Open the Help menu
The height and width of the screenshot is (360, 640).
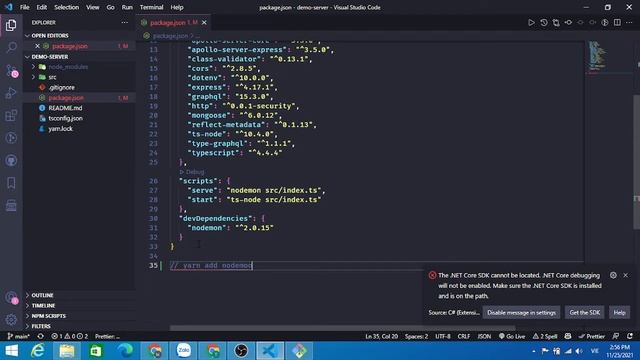coord(177,7)
